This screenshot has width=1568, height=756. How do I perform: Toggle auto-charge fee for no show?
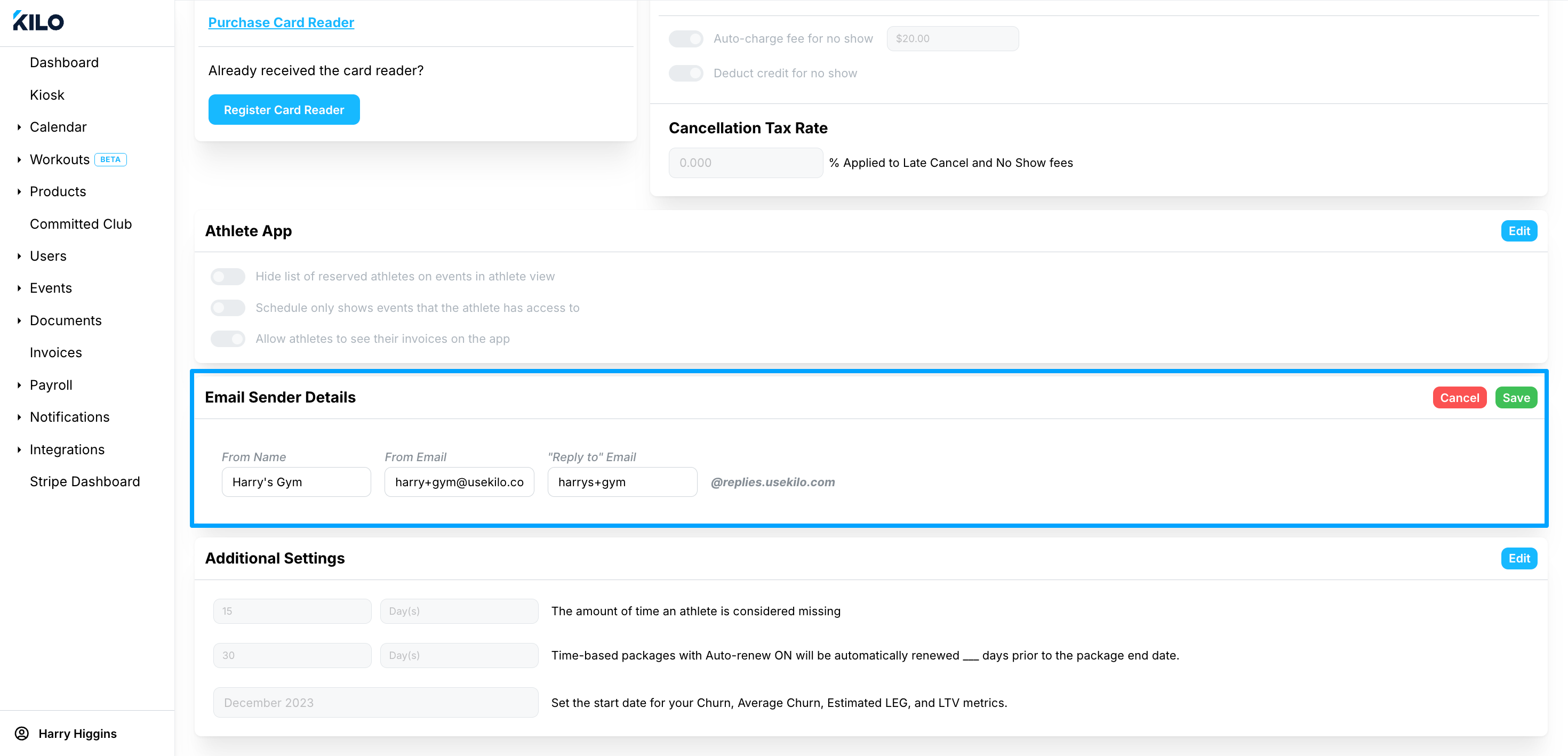686,38
